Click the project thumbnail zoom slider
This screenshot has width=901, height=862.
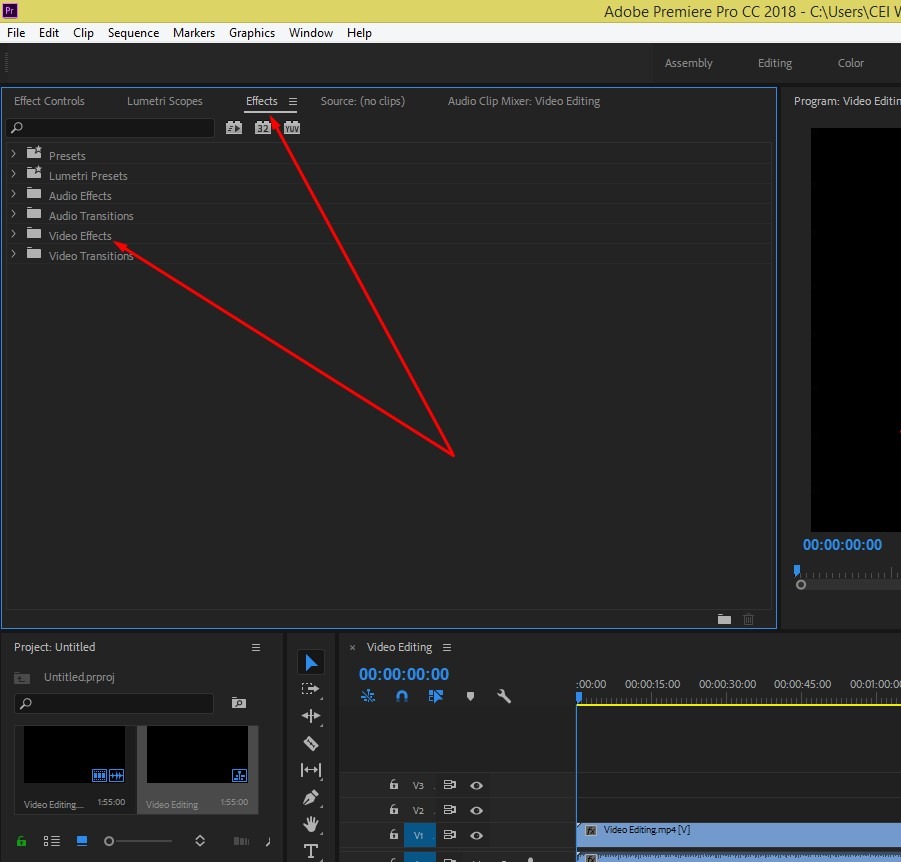[138, 841]
